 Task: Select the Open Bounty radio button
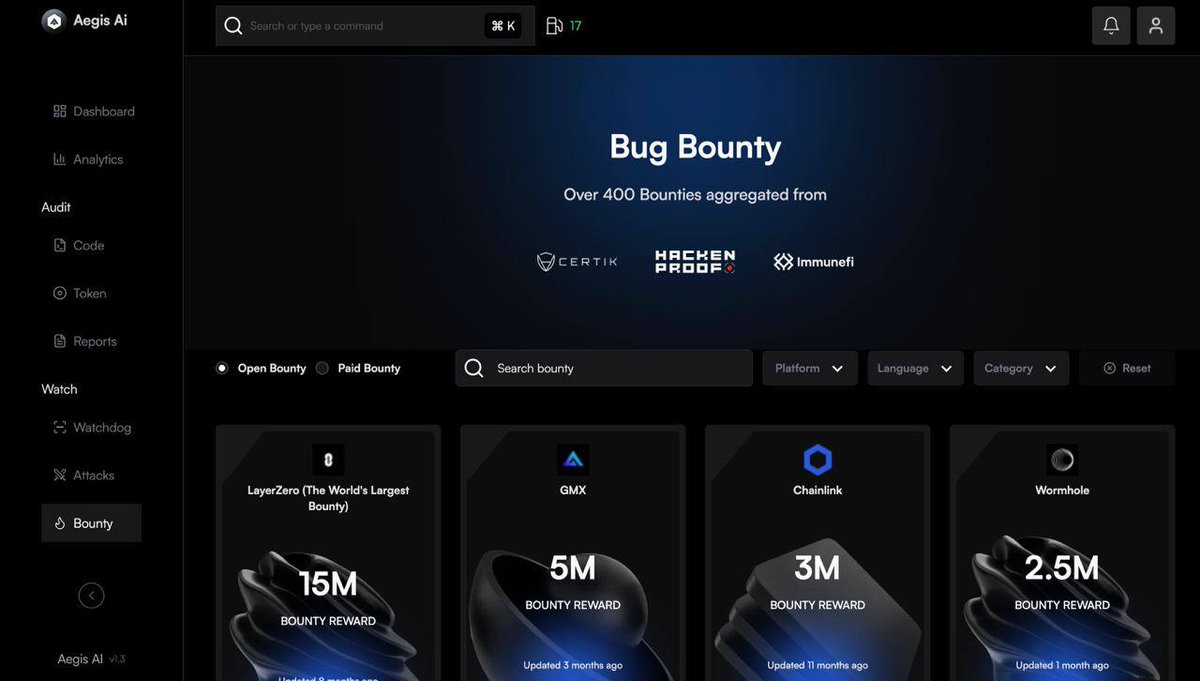tap(222, 368)
